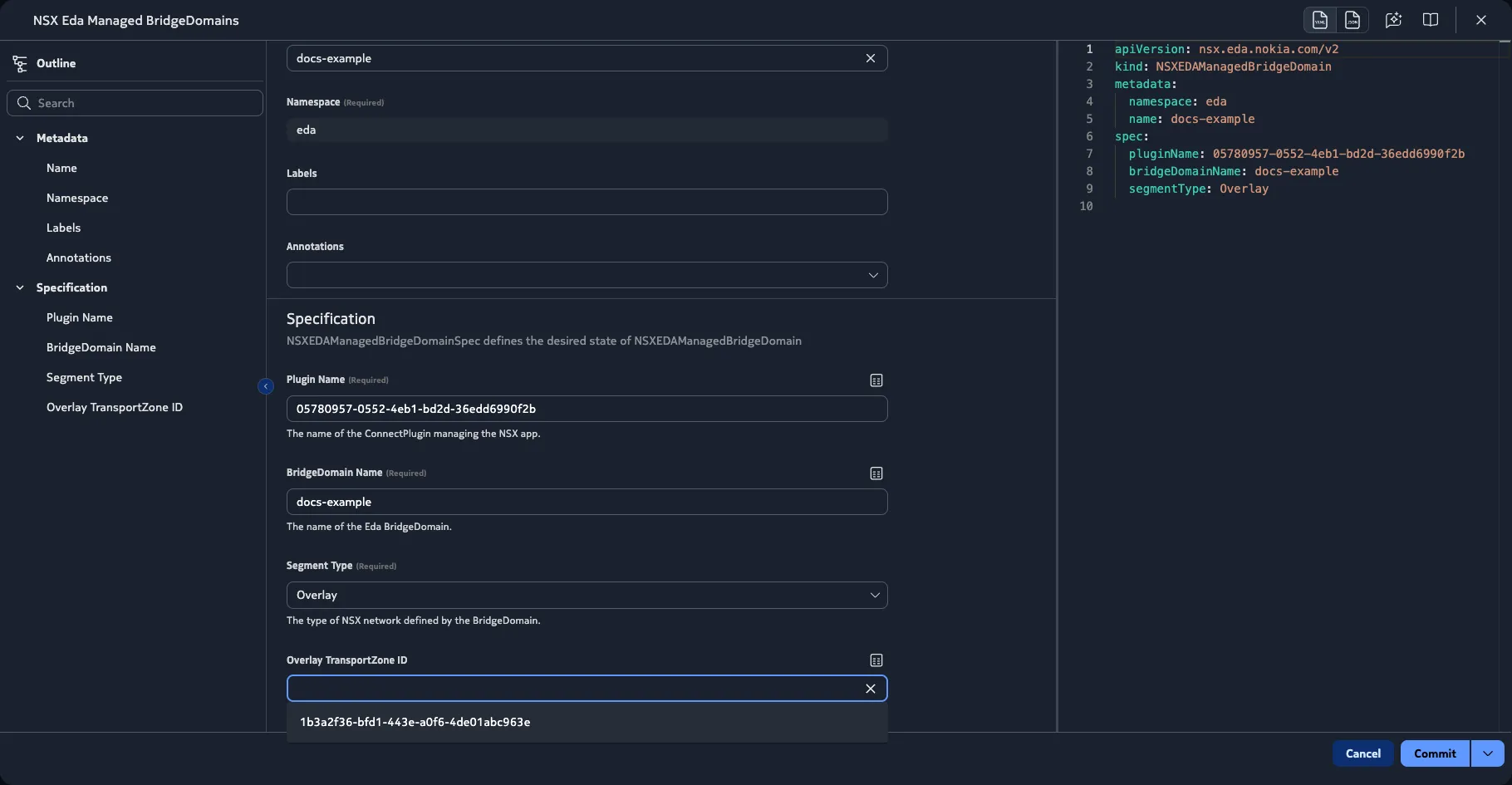This screenshot has height=785, width=1512.
Task: Click the Labels input field
Action: [x=587, y=202]
